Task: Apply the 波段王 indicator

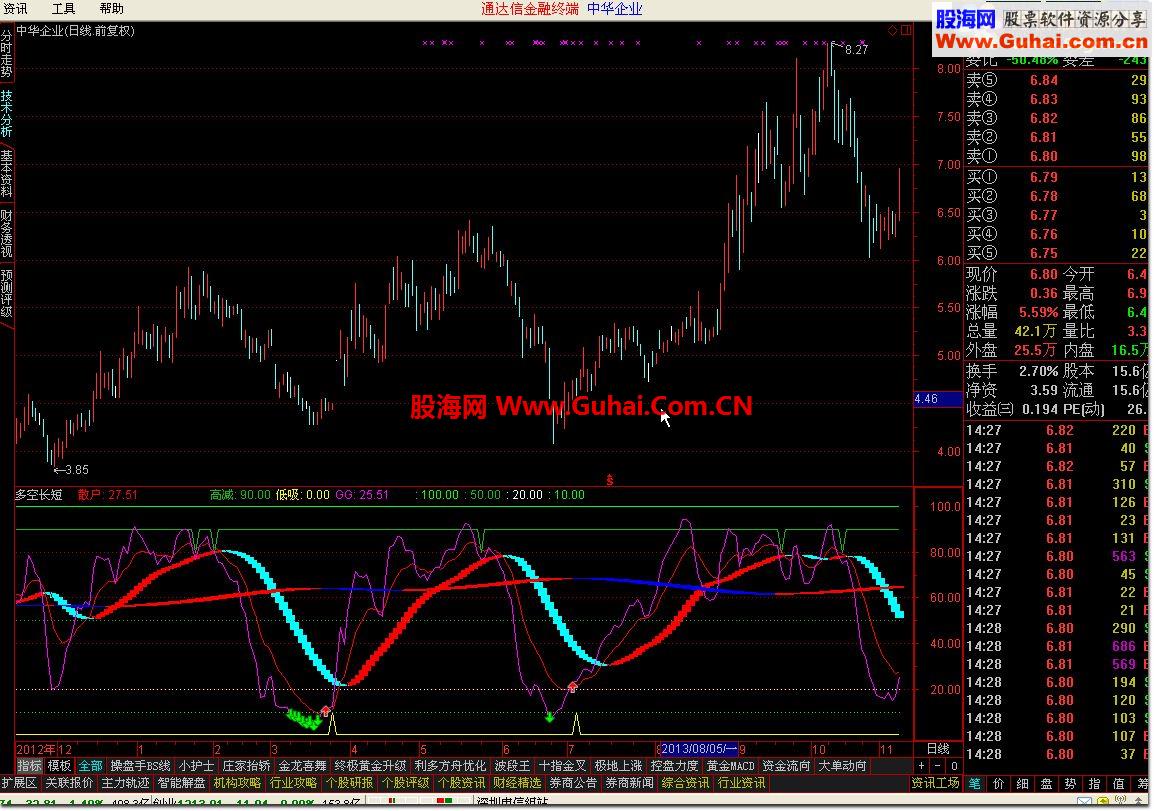Action: (x=512, y=766)
